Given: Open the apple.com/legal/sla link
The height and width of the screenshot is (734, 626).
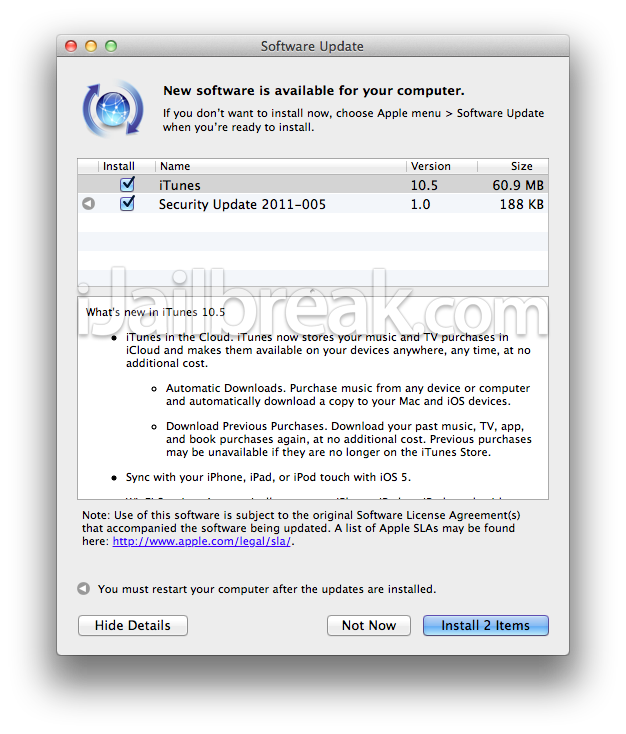Looking at the screenshot, I should point(202,541).
